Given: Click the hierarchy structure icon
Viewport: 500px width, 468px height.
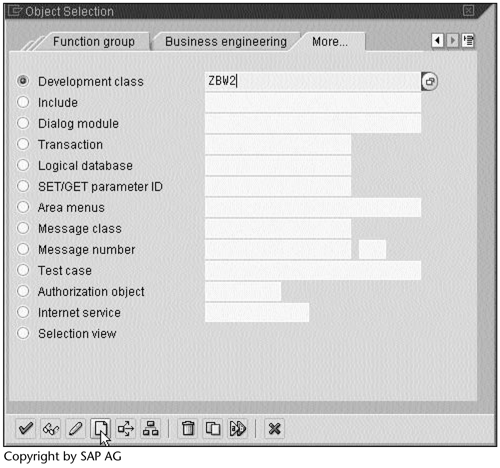Looking at the screenshot, I should [x=150, y=428].
